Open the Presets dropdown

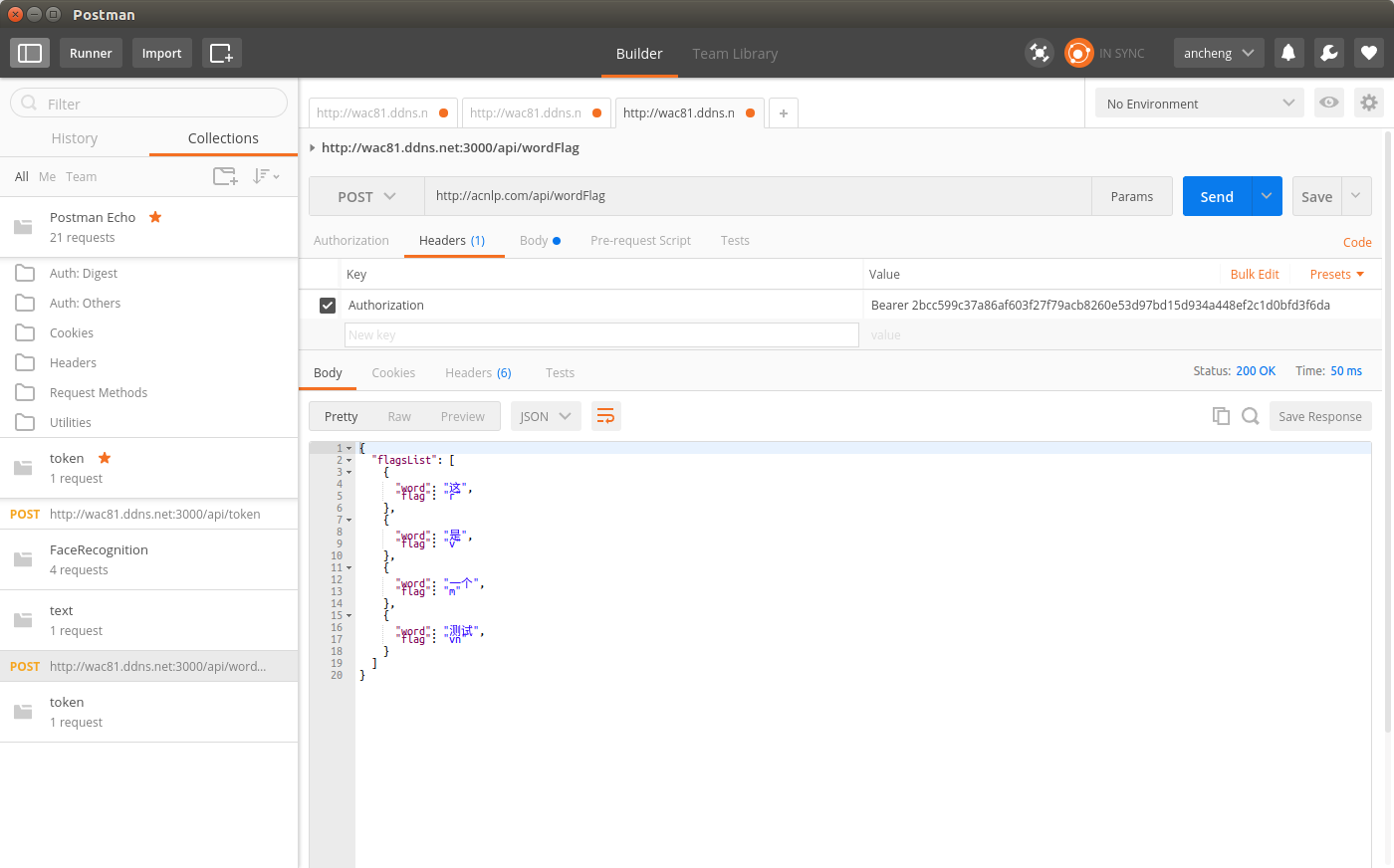pyautogui.click(x=1337, y=274)
